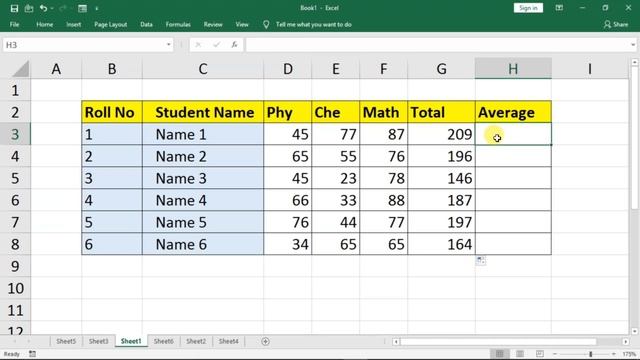
Task: Click vertical scrollbar down arrow
Action: pos(634,331)
